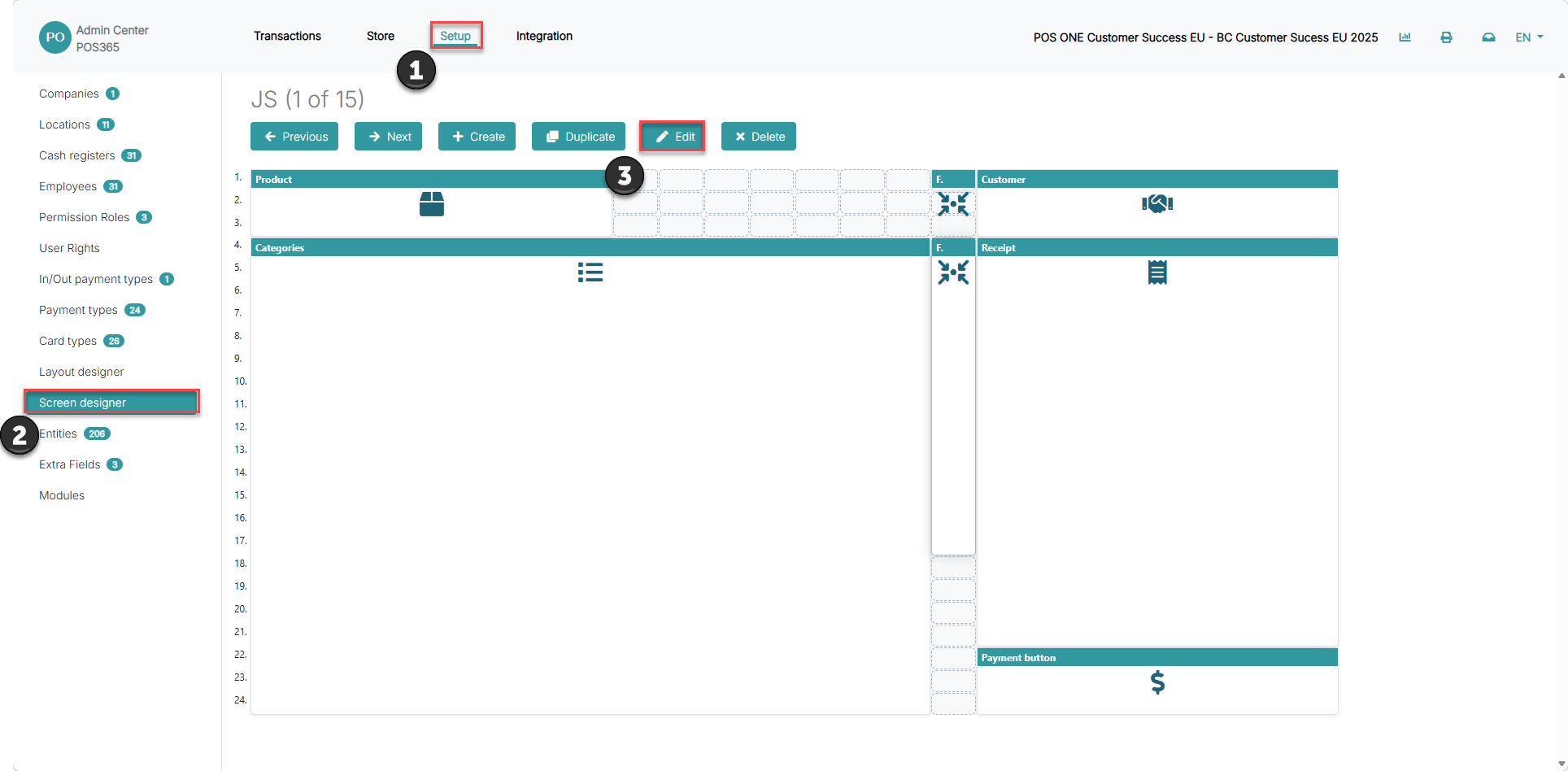Click the Payment button dollar icon
The height and width of the screenshot is (771, 1568).
1157,682
